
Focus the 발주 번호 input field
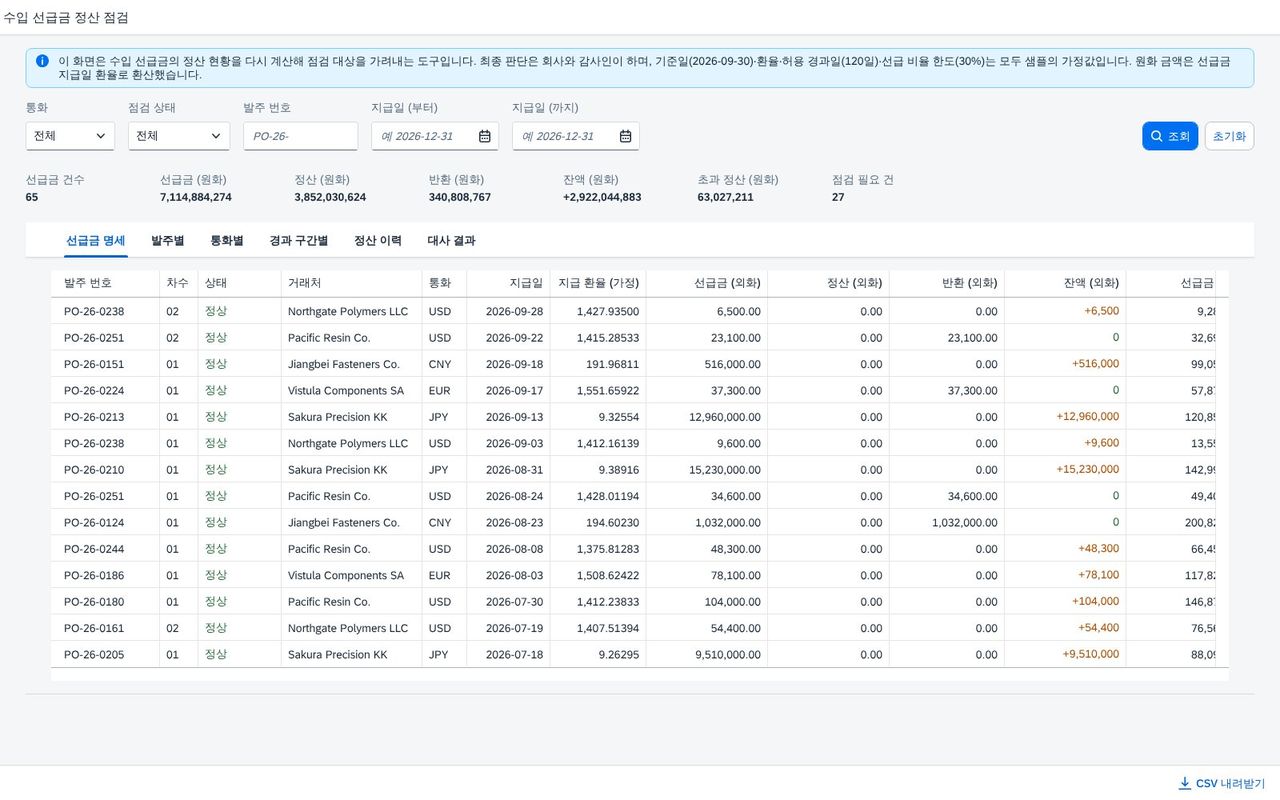tap(301, 136)
